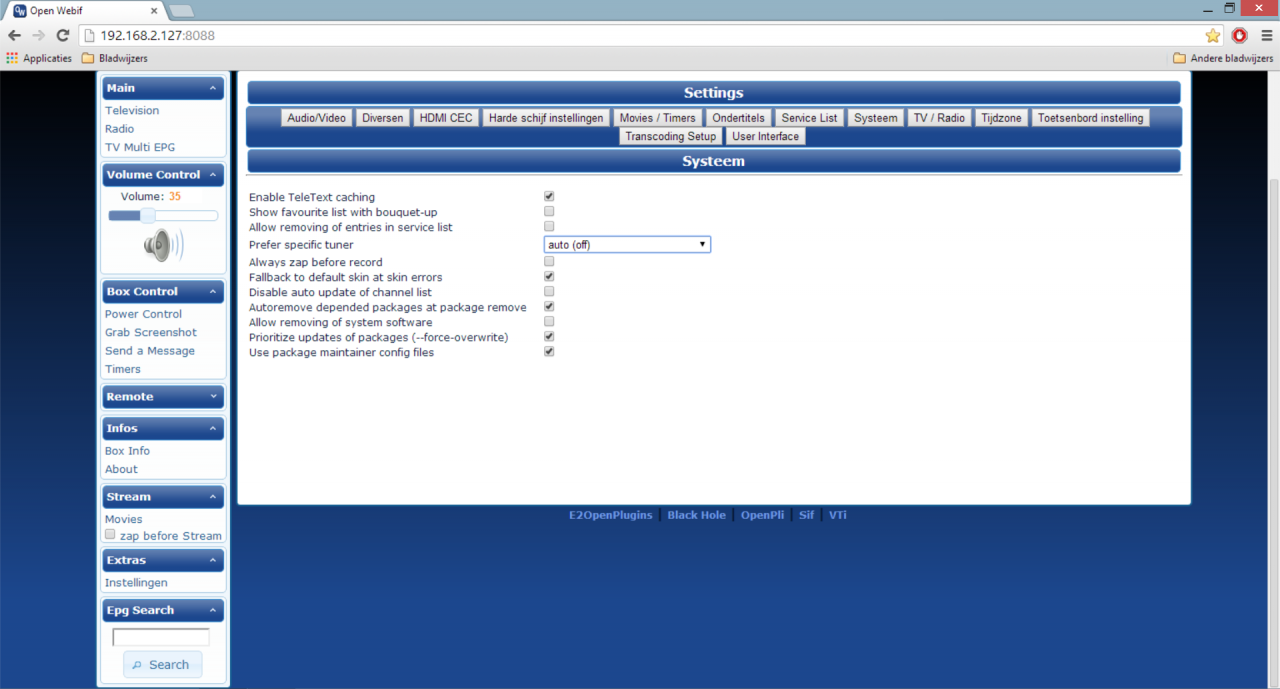
Task: Close the Open Webif tab
Action: (x=152, y=11)
